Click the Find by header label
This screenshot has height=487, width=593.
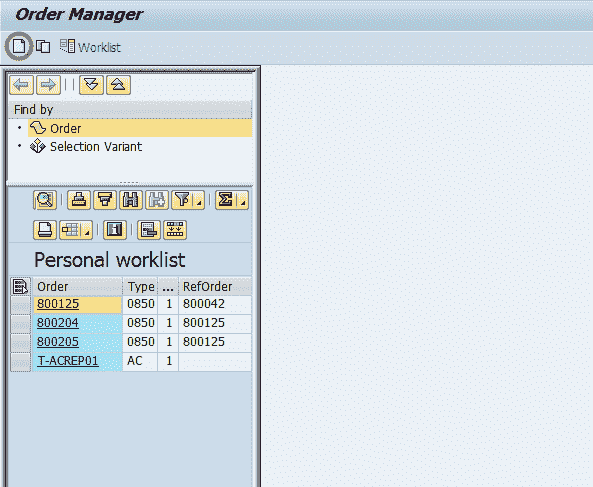33,110
